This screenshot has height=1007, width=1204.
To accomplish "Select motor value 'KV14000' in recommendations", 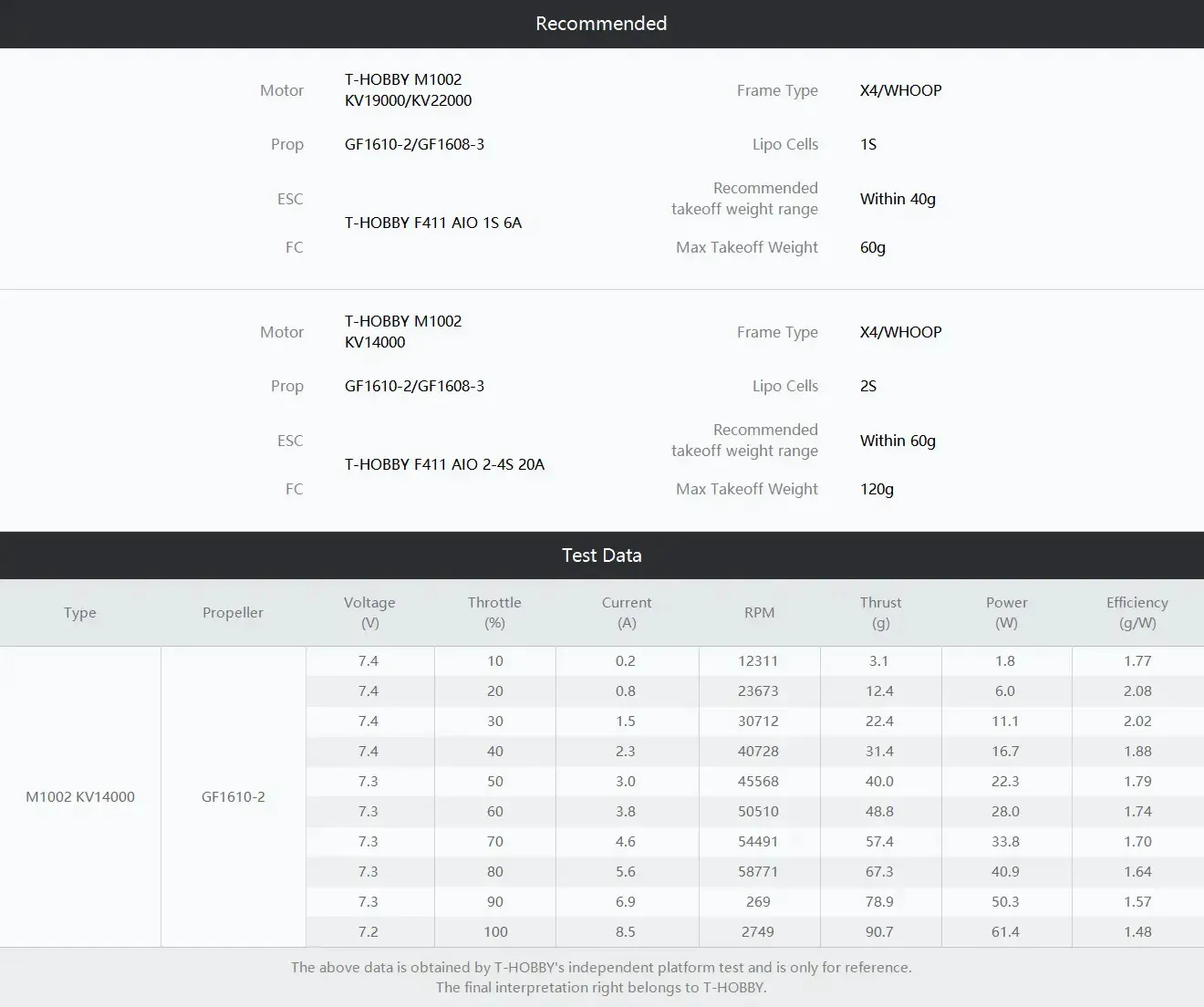I will coord(375,342).
